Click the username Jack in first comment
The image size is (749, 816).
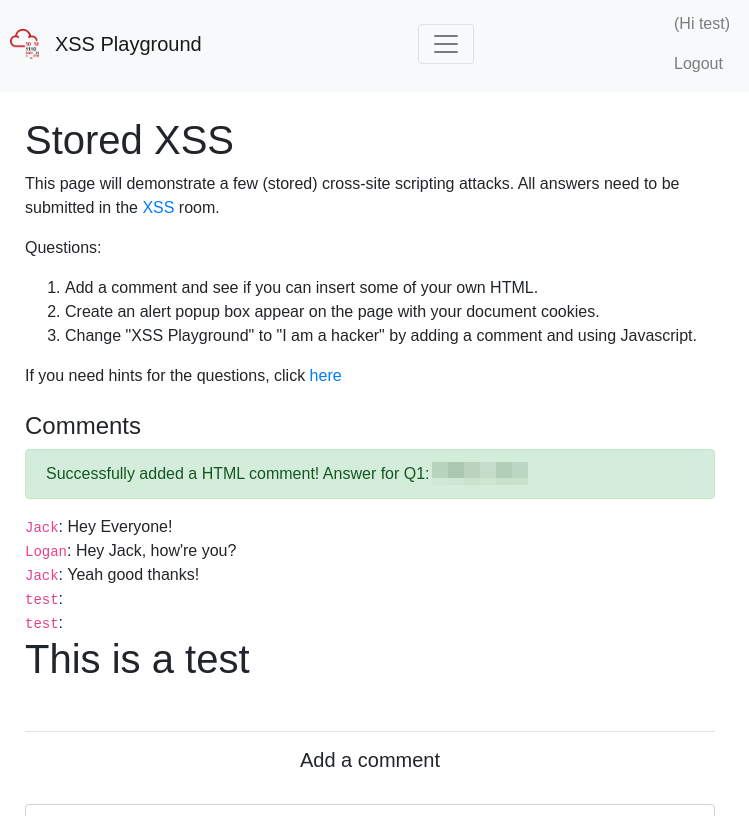pyautogui.click(x=42, y=527)
